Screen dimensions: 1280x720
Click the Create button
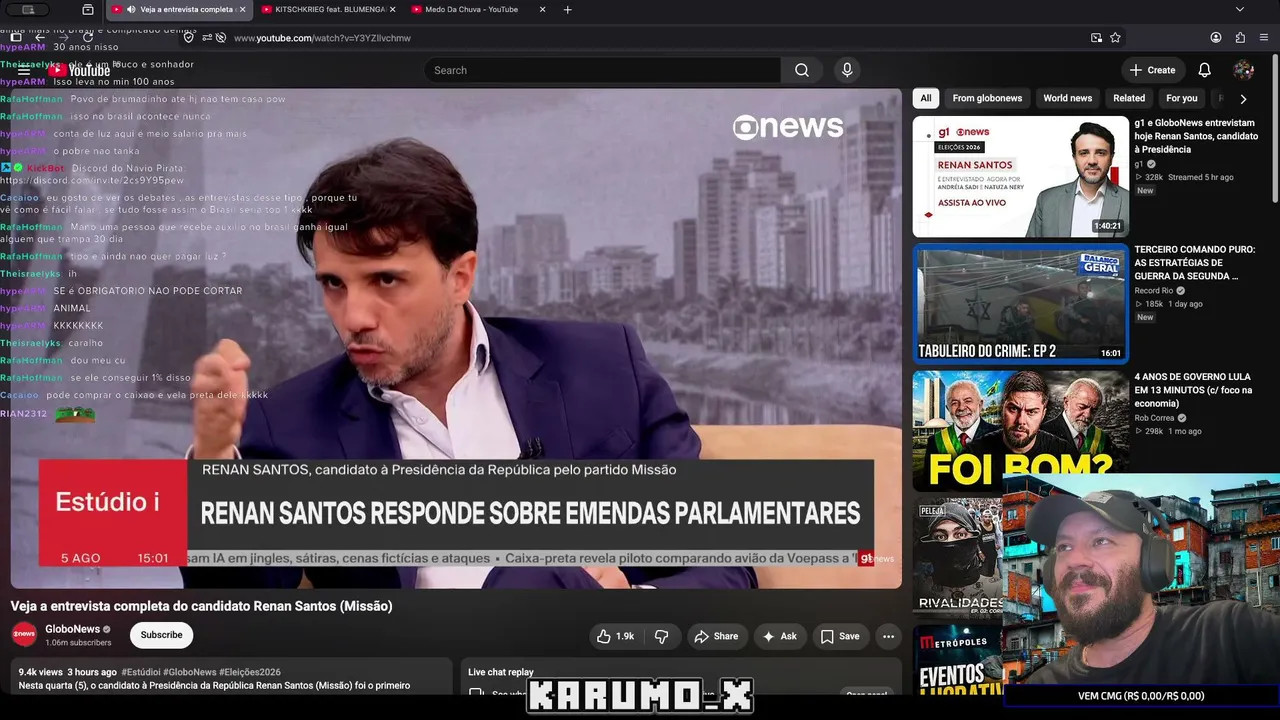1153,70
